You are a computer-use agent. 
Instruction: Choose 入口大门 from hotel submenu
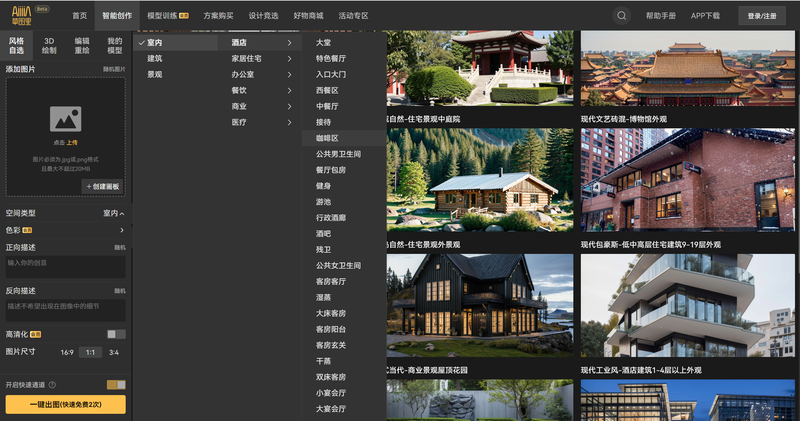click(331, 75)
